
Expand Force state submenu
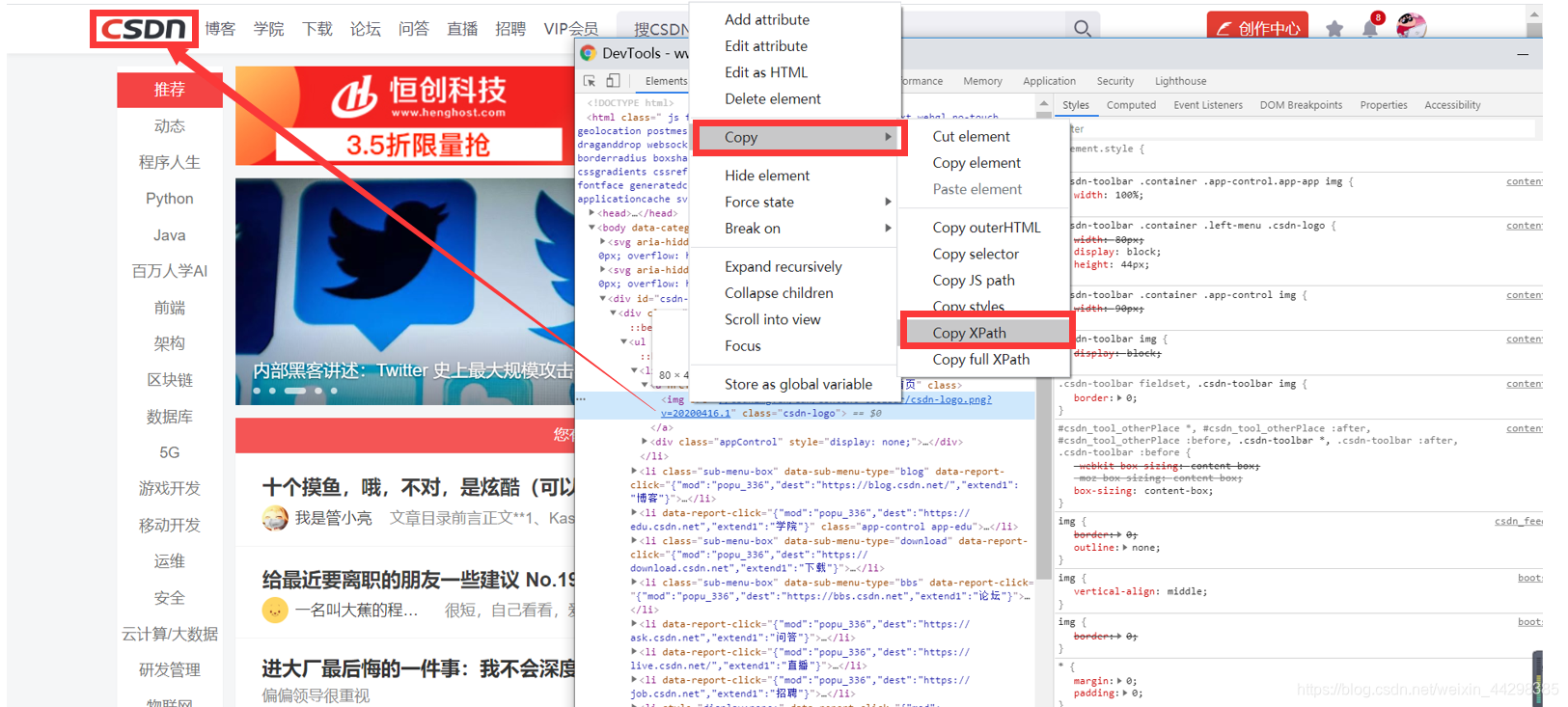[x=888, y=202]
